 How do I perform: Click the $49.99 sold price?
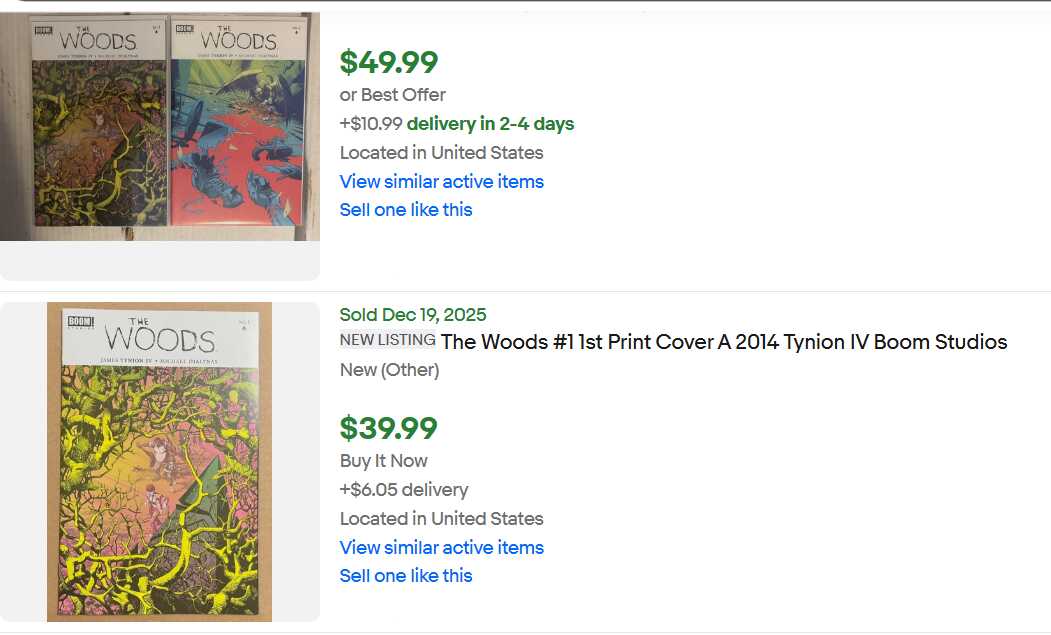[389, 62]
